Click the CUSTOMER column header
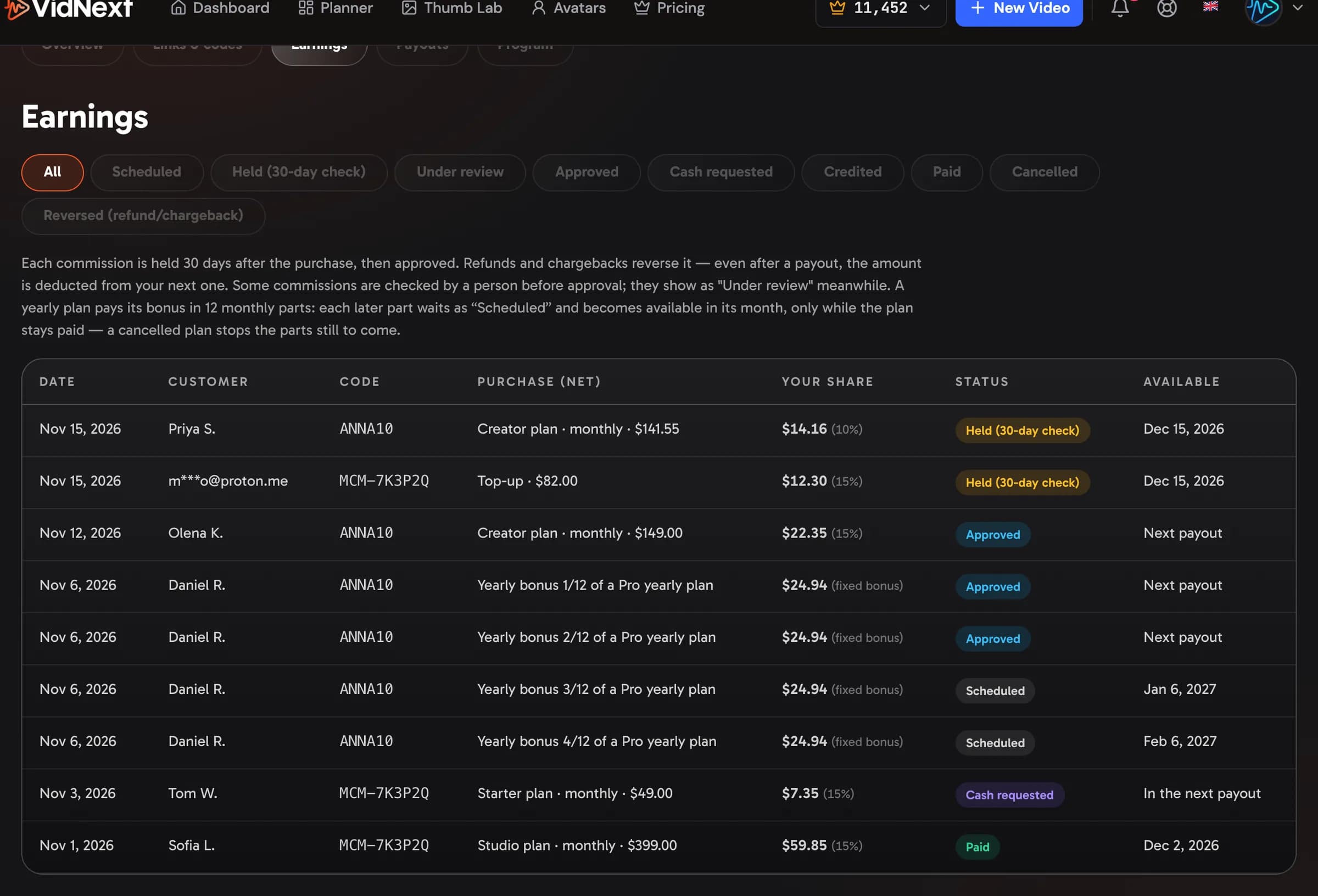This screenshot has height=896, width=1318. (x=208, y=382)
